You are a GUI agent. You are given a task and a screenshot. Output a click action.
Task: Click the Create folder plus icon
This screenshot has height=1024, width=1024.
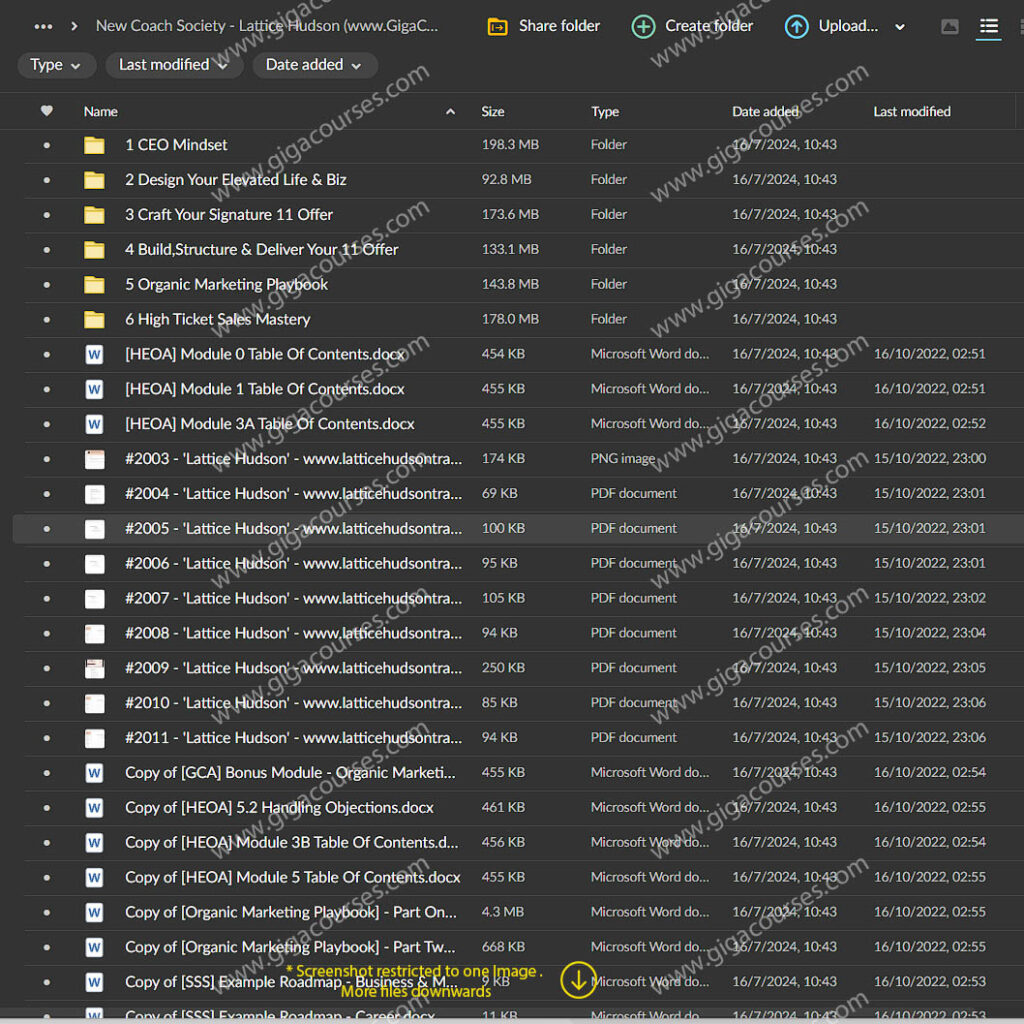pos(644,27)
